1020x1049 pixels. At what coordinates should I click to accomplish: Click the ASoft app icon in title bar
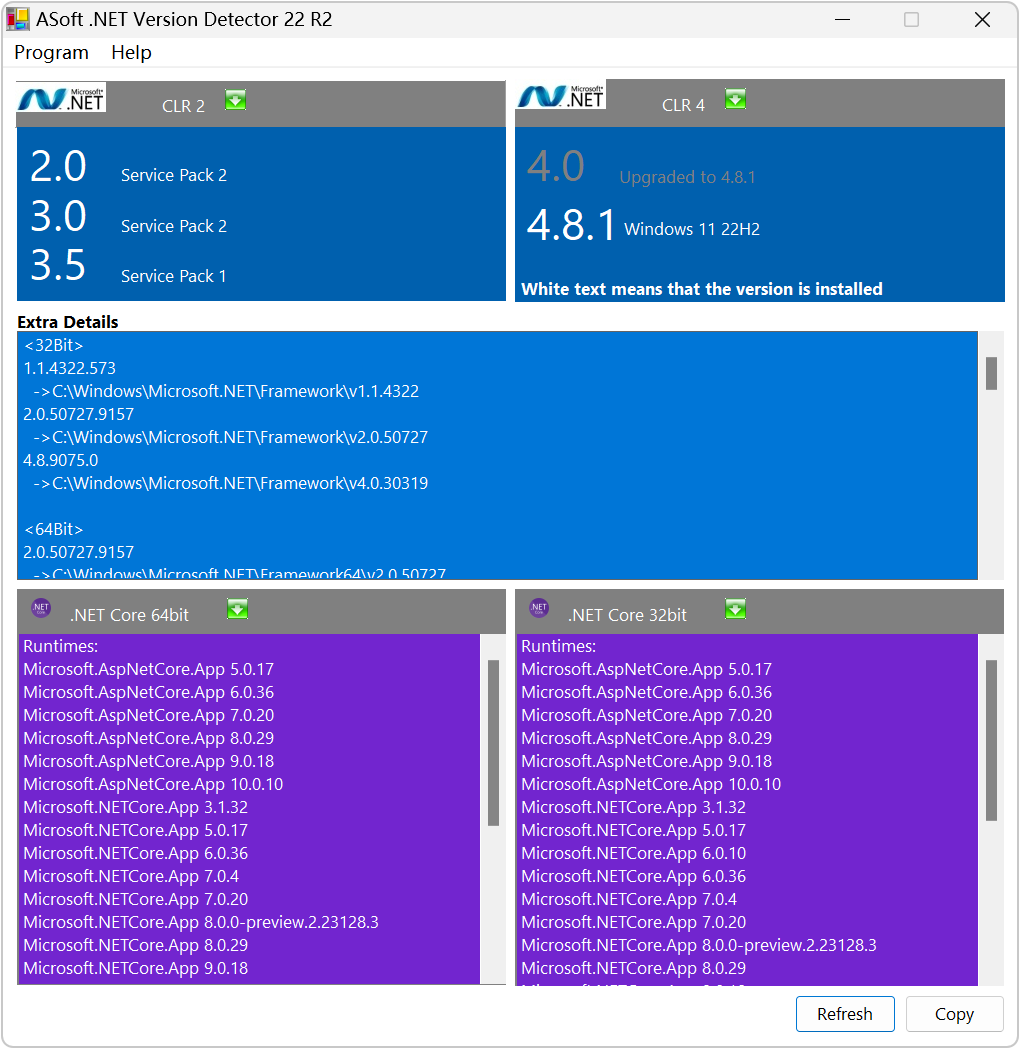[x=18, y=19]
